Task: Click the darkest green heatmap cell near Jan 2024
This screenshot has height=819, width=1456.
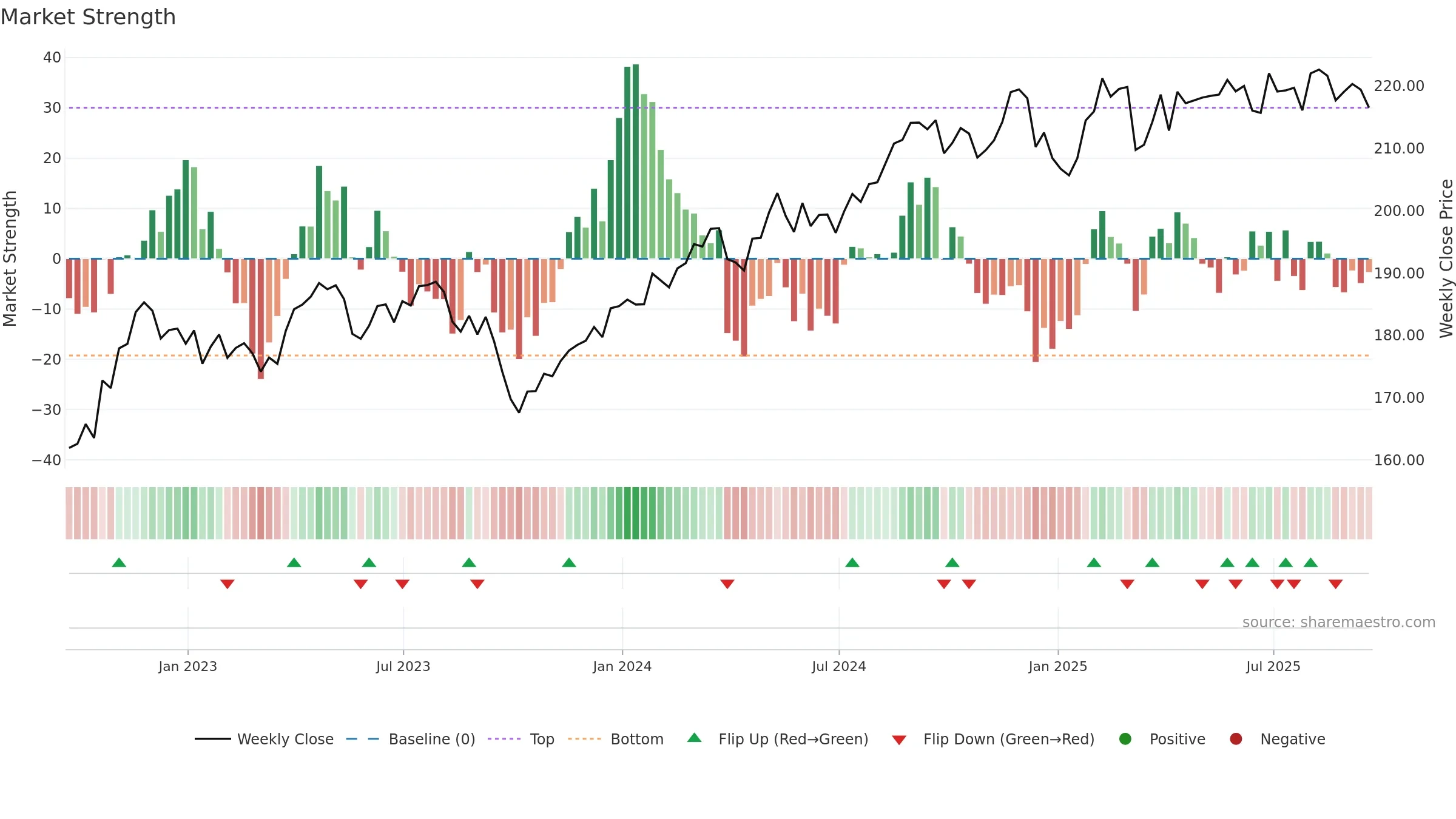Action: pyautogui.click(x=636, y=513)
